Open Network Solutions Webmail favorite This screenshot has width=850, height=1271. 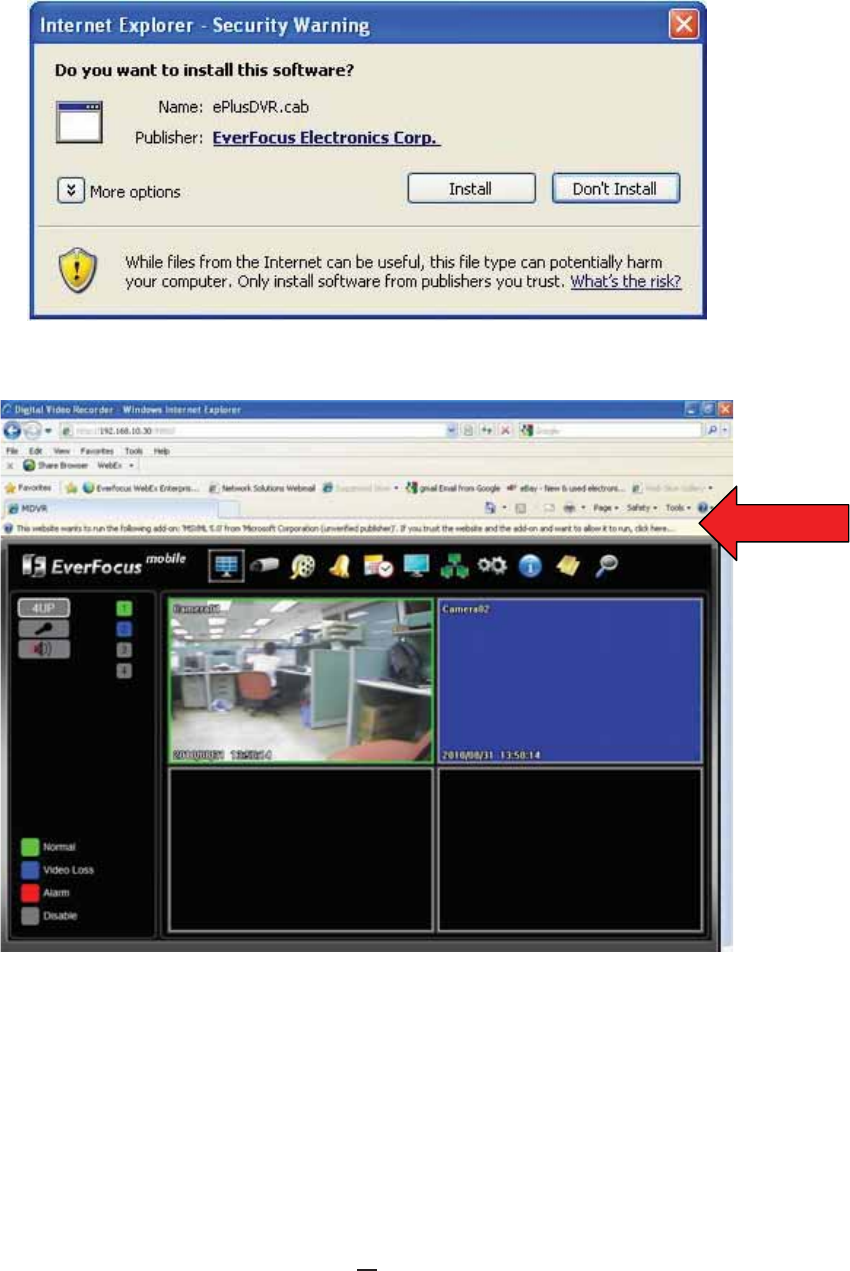tap(264, 488)
